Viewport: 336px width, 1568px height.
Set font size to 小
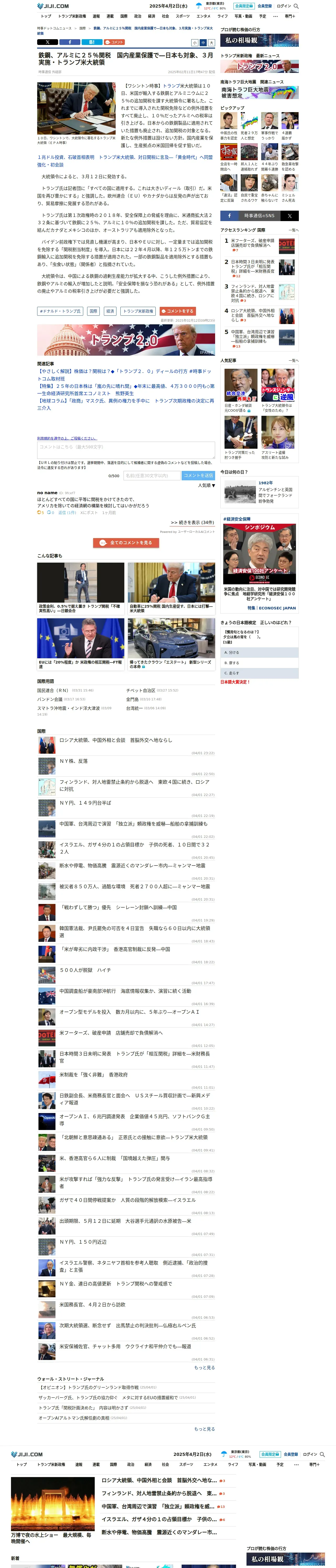[194, 43]
